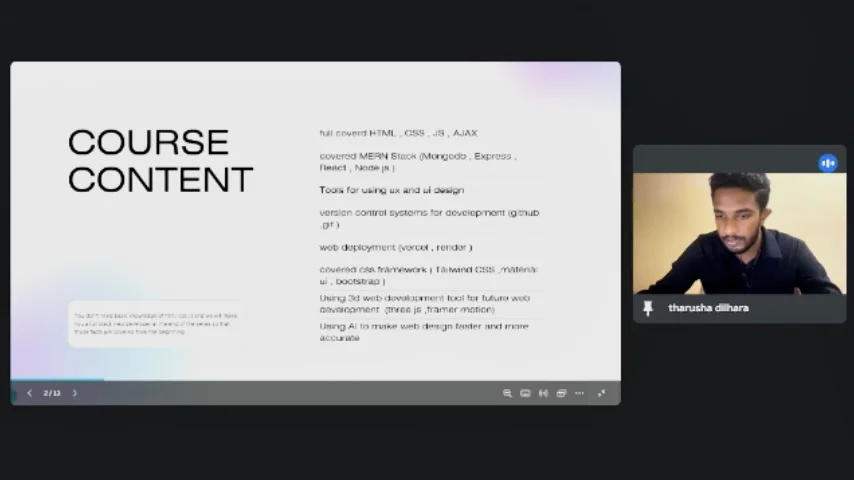This screenshot has height=480, width=854.
Task: Toggle captions icon in presentation bar
Action: tap(525, 393)
